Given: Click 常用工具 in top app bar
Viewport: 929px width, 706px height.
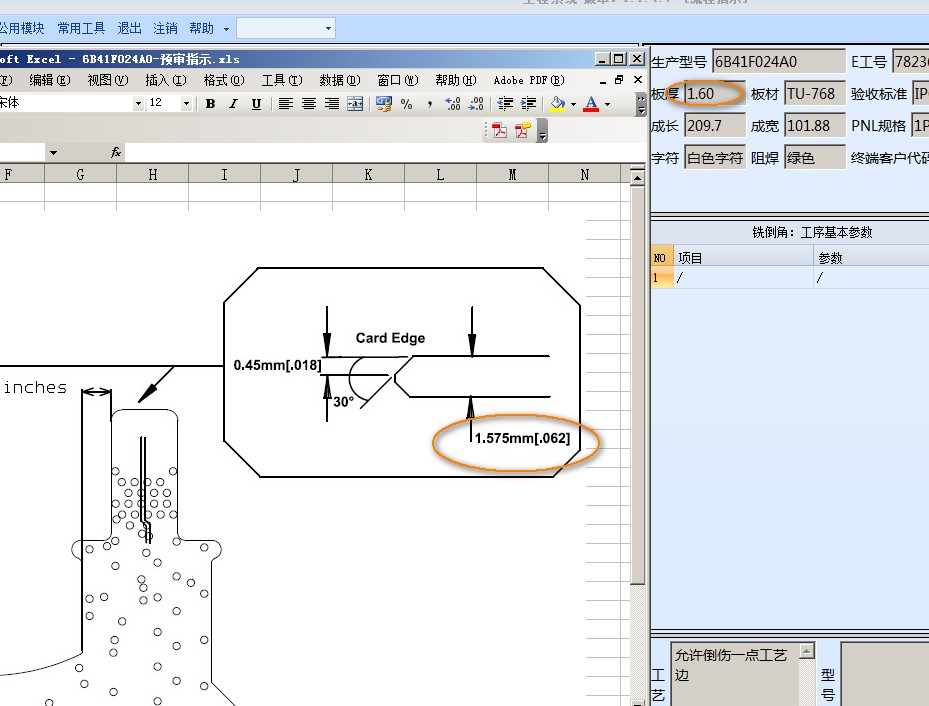Looking at the screenshot, I should point(81,28).
